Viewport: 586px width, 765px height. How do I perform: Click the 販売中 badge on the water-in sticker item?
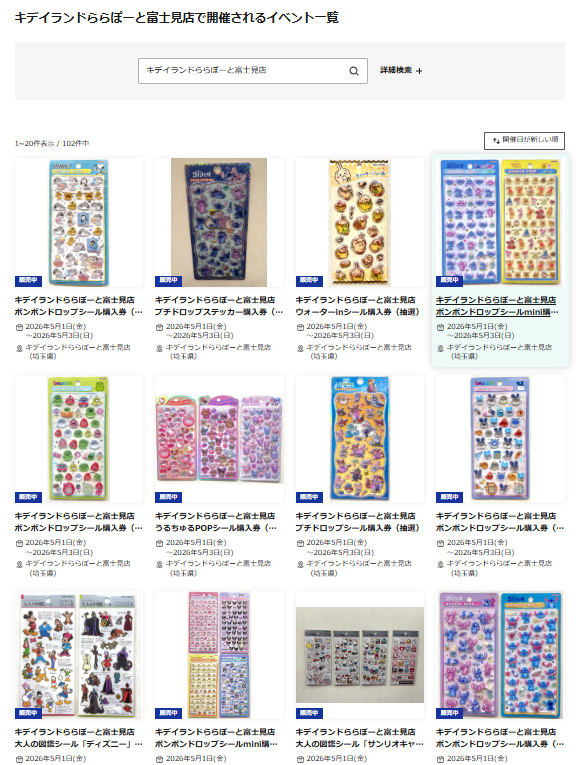pos(309,281)
